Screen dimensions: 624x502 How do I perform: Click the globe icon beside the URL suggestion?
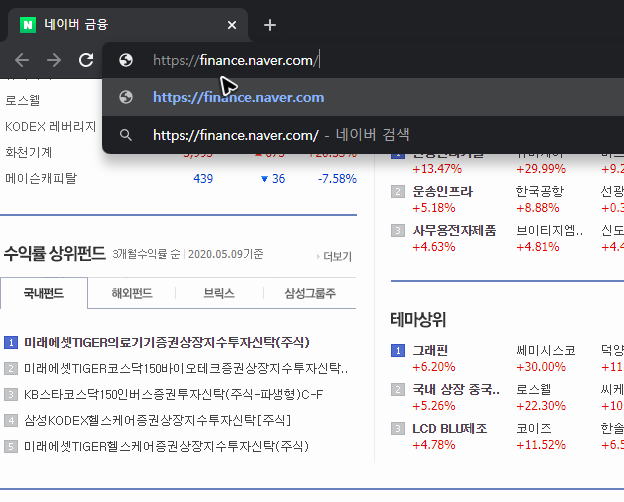click(x=126, y=97)
